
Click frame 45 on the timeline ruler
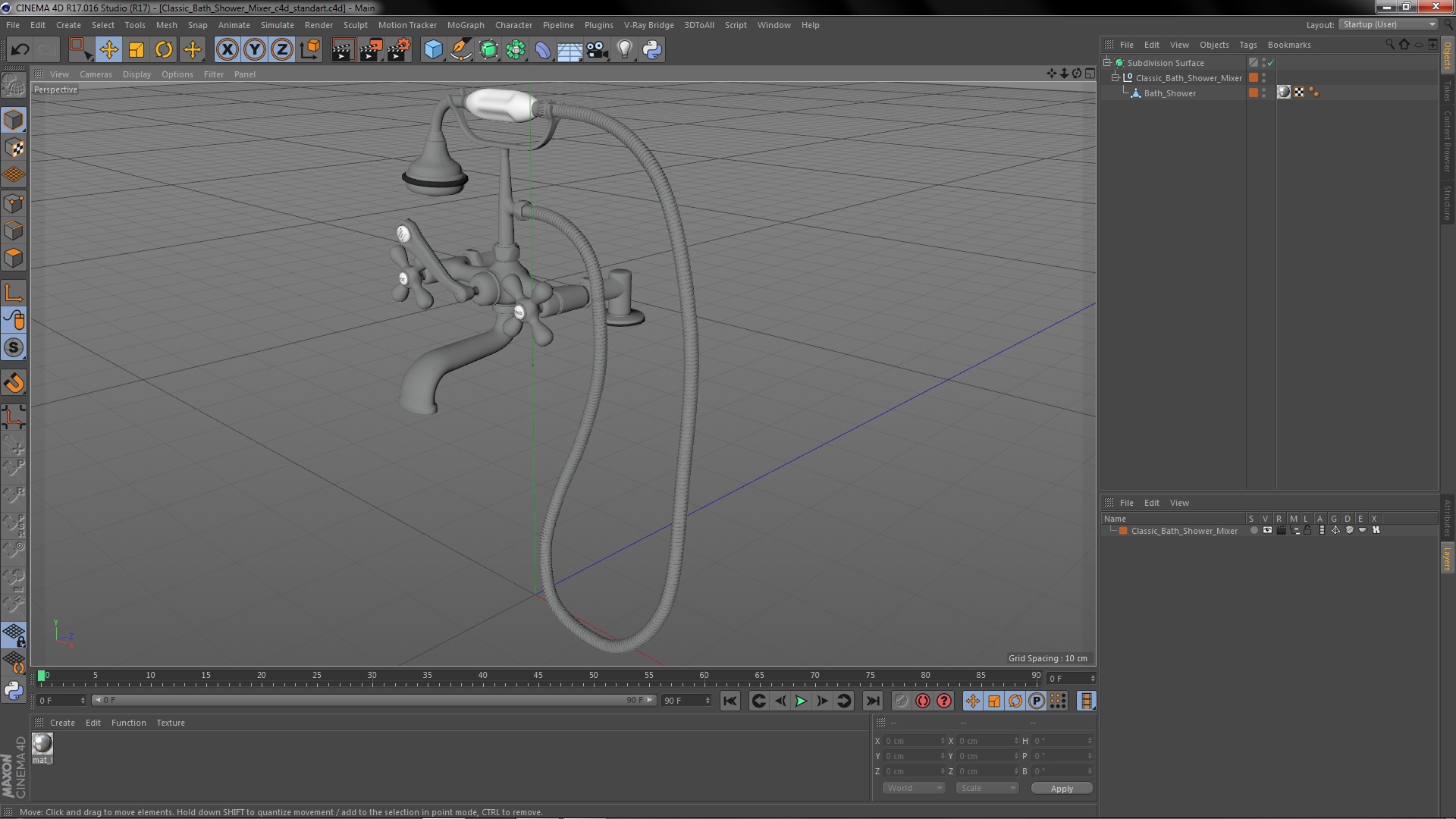[538, 676]
